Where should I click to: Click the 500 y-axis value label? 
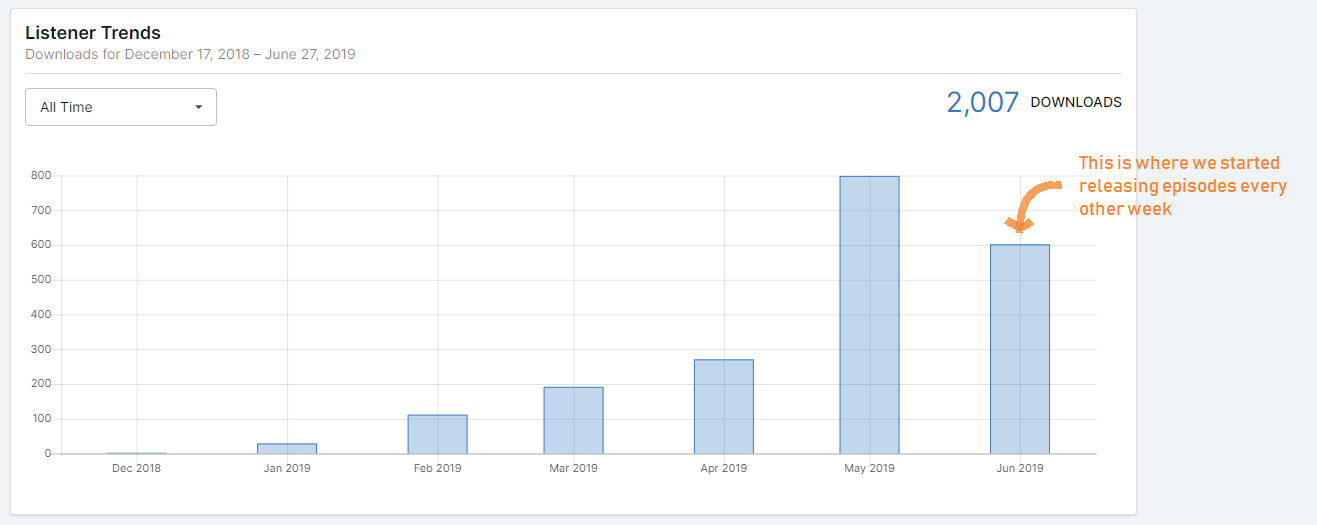[40, 280]
